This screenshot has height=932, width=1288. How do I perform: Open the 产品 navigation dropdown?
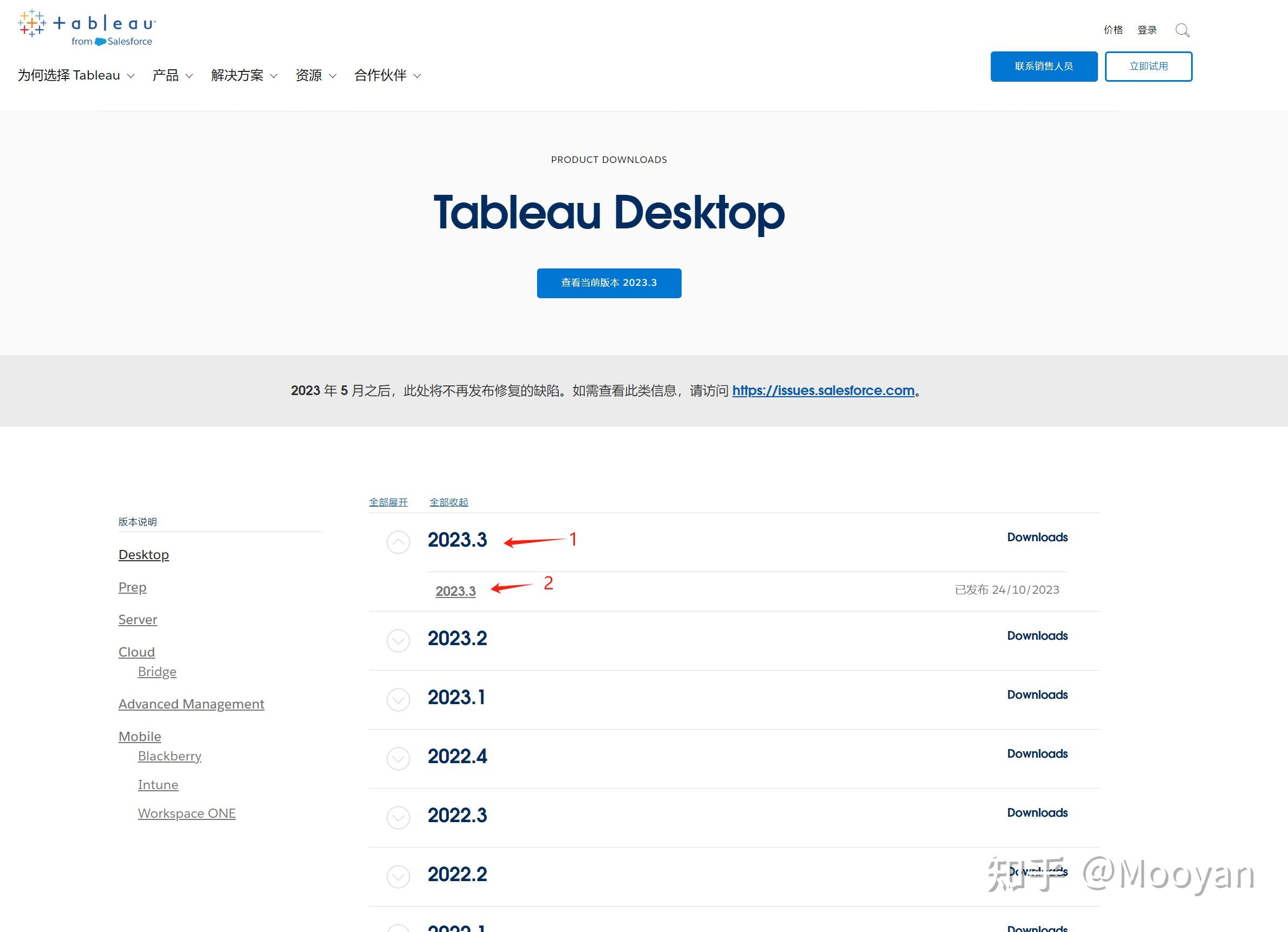(172, 75)
